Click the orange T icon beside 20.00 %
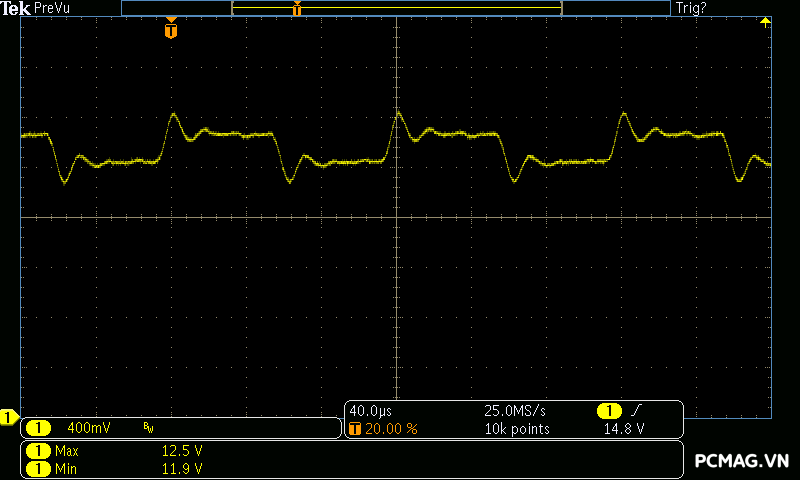This screenshot has height=480, width=800. 355,428
